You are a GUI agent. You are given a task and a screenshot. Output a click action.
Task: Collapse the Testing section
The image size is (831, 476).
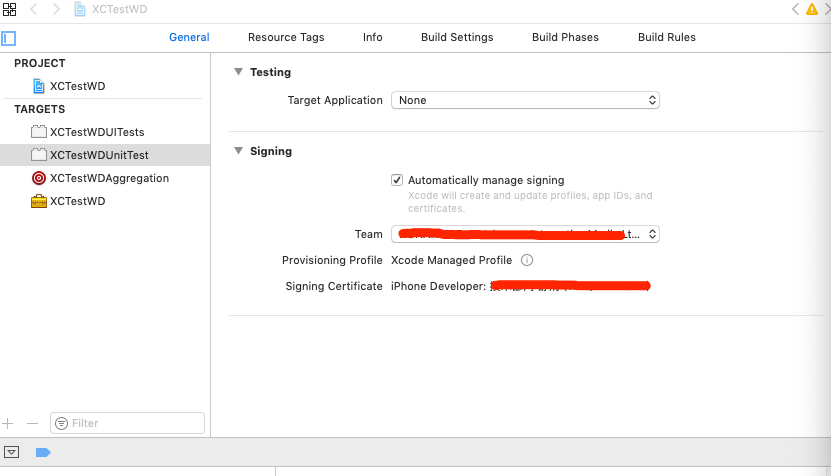pos(238,72)
